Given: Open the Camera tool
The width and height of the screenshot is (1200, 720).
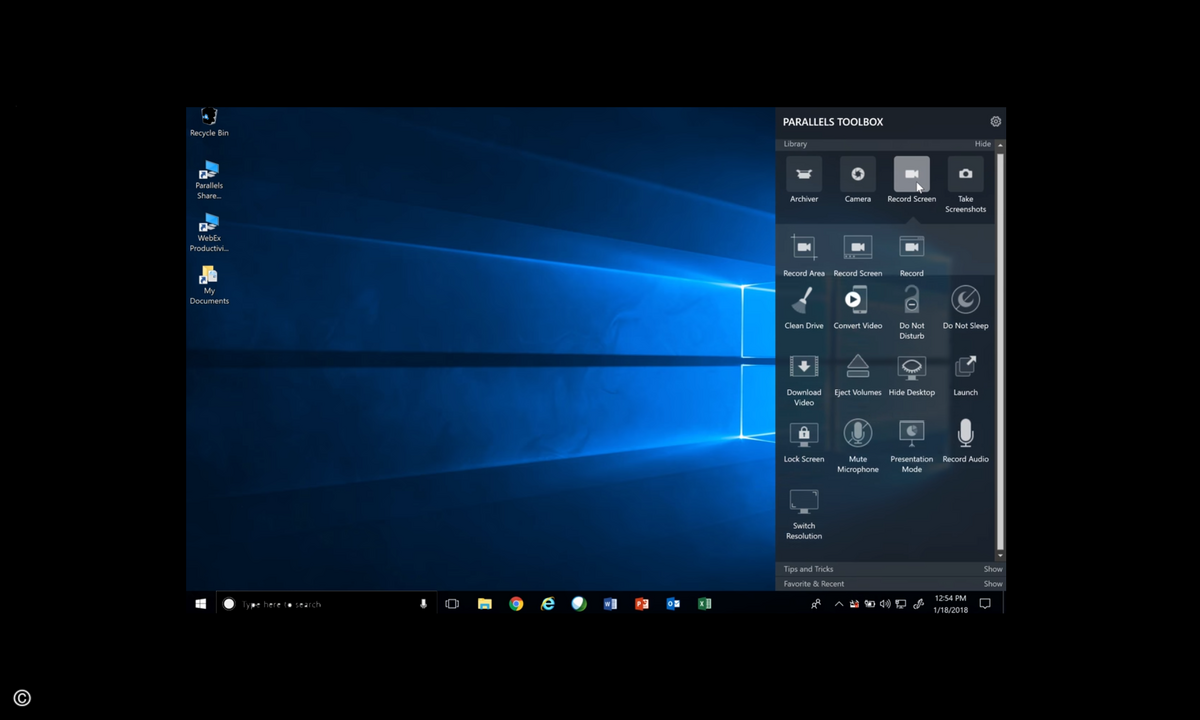Looking at the screenshot, I should point(858,180).
